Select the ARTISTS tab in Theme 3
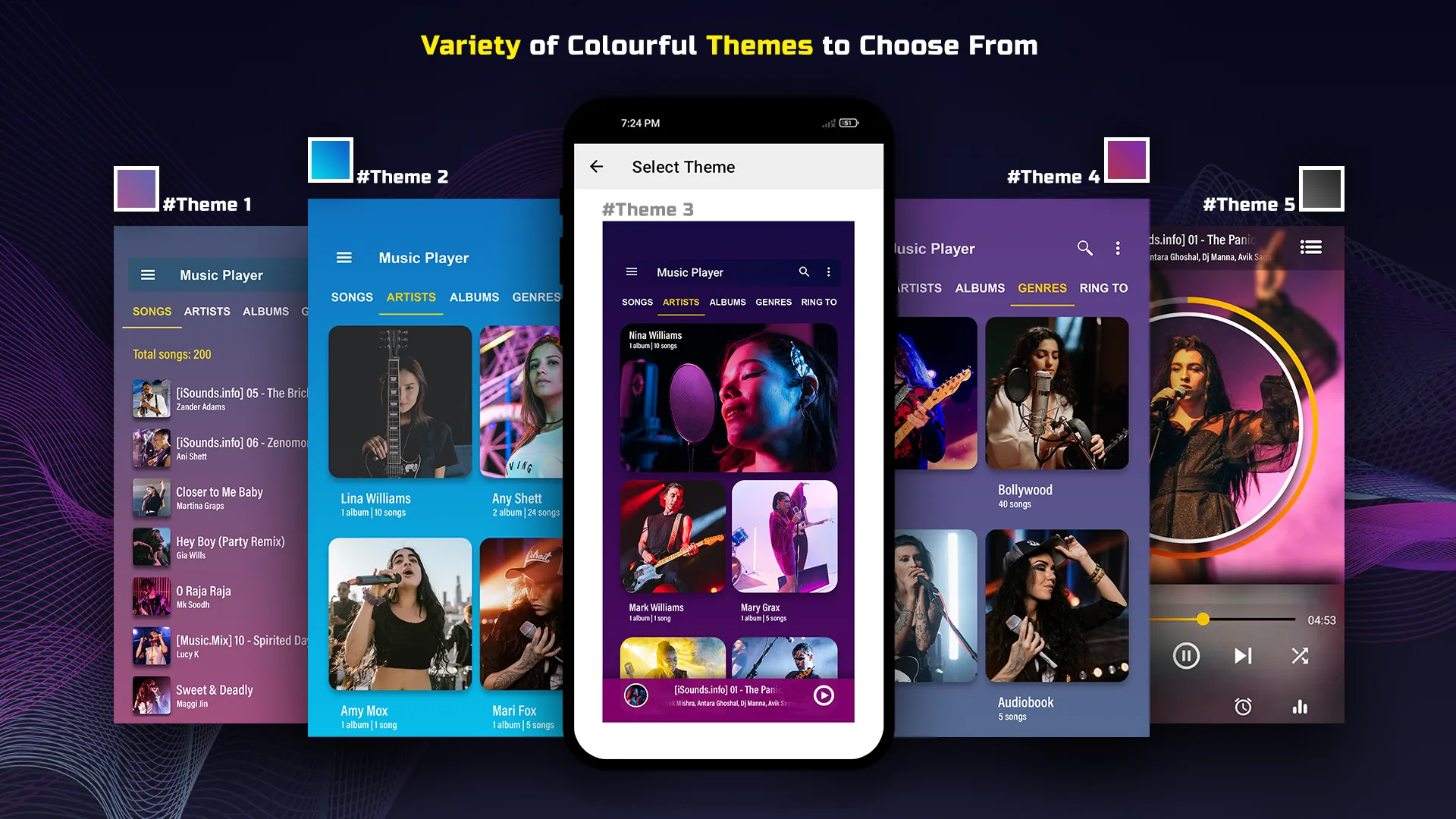This screenshot has height=819, width=1456. pyautogui.click(x=680, y=302)
